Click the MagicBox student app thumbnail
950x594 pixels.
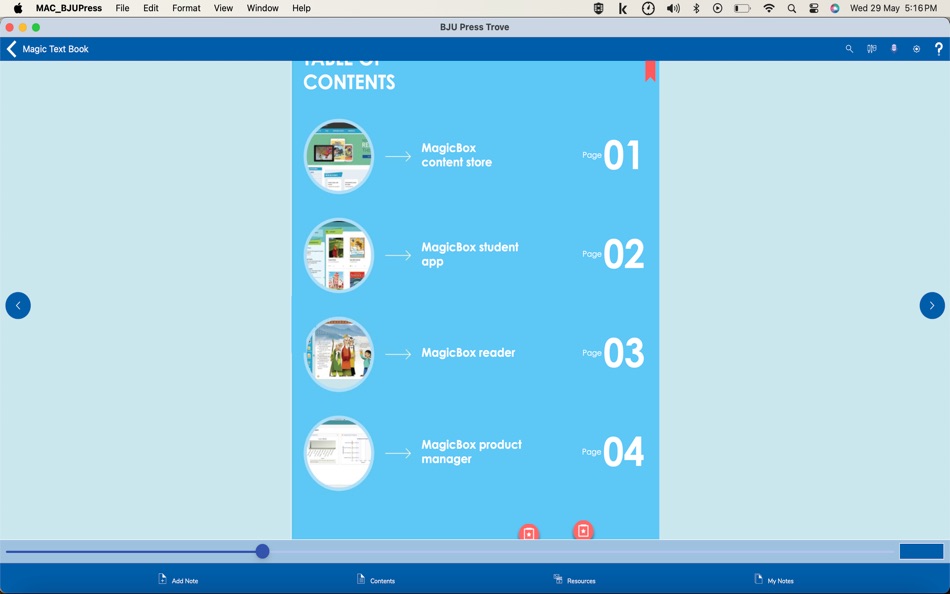339,255
